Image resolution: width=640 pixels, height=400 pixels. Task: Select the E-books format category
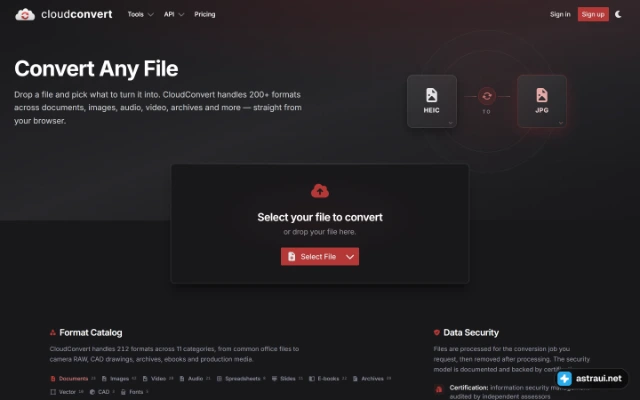point(328,379)
